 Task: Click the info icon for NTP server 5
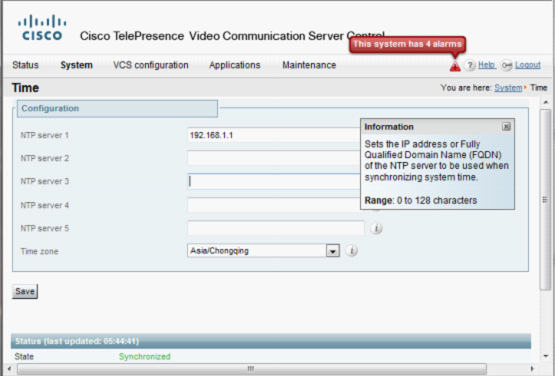[x=376, y=228]
